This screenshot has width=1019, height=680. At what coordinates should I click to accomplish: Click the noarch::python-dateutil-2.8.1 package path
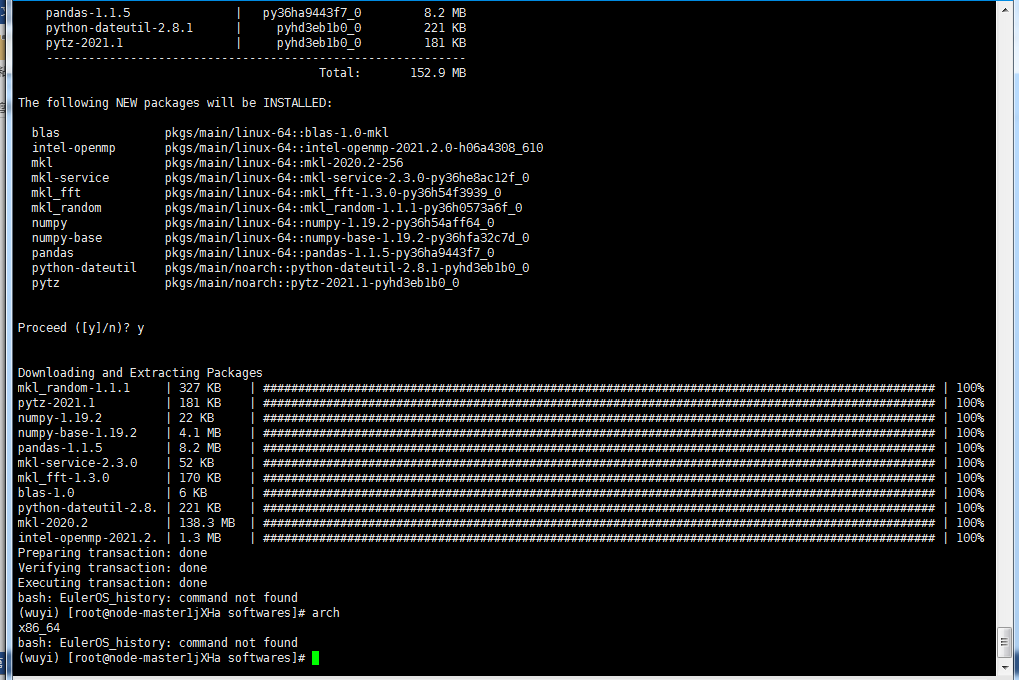[347, 267]
